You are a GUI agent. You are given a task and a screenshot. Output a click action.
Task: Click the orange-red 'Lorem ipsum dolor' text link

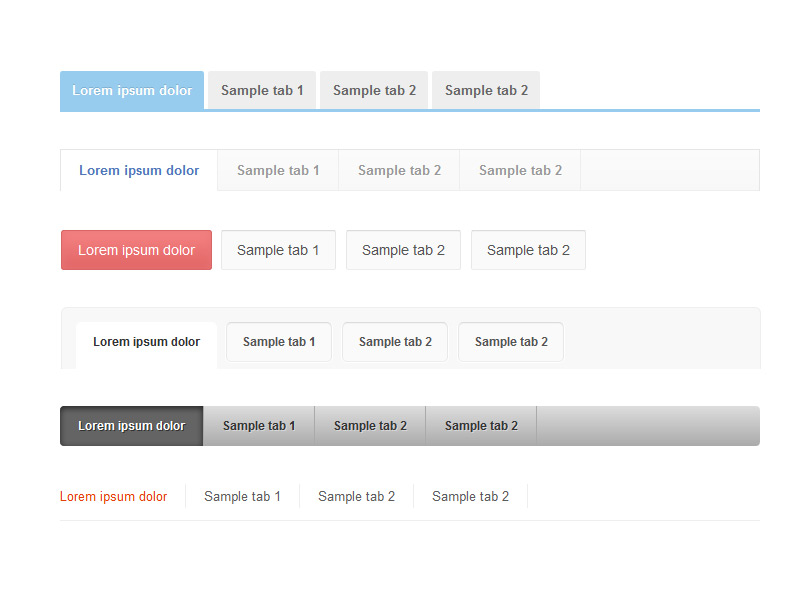point(114,497)
